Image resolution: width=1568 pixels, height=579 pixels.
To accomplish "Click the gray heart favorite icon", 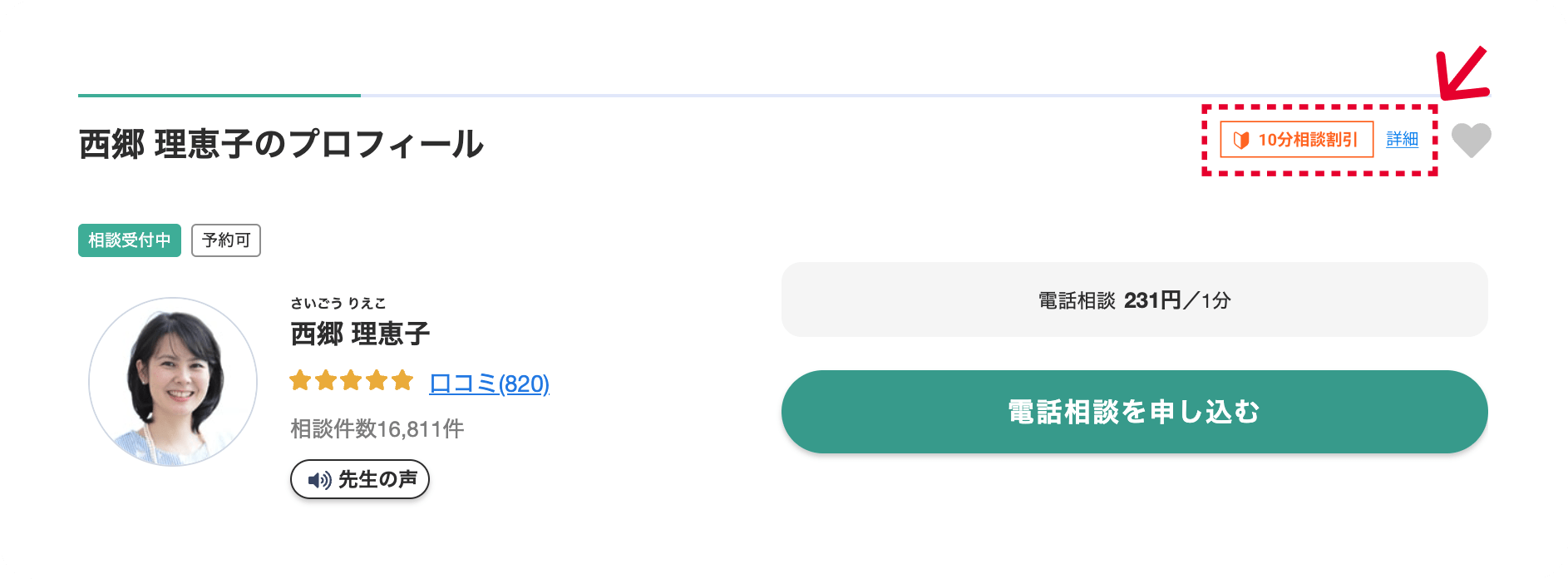I will 1471,140.
